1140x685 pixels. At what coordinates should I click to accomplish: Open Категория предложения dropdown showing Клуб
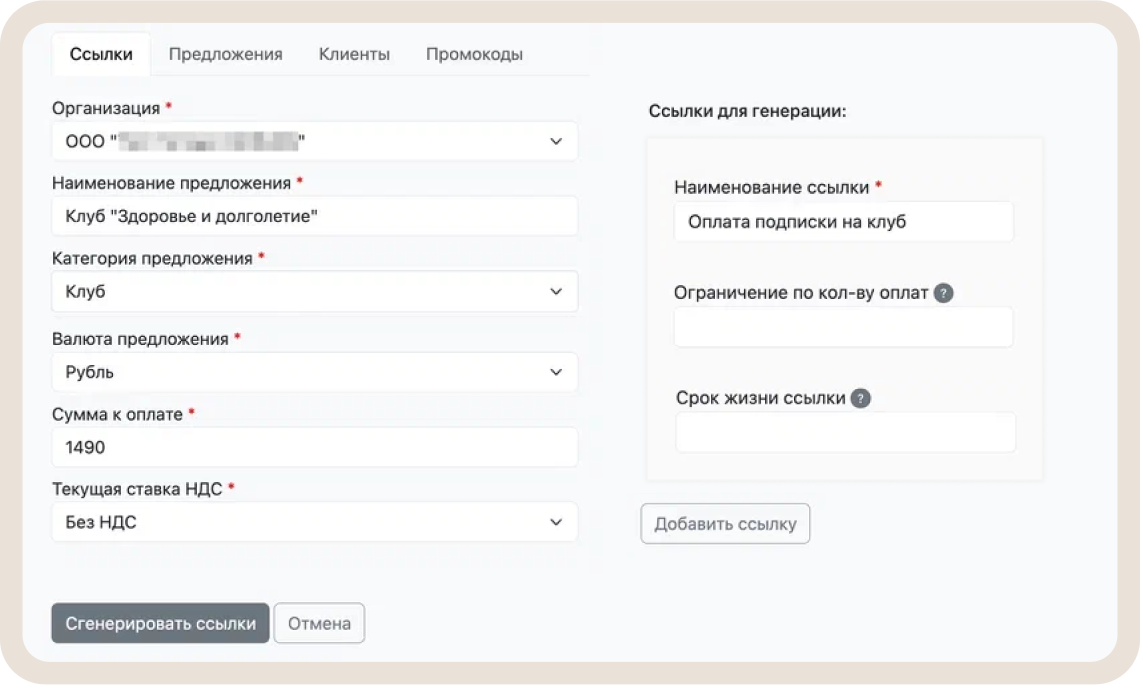click(x=315, y=292)
